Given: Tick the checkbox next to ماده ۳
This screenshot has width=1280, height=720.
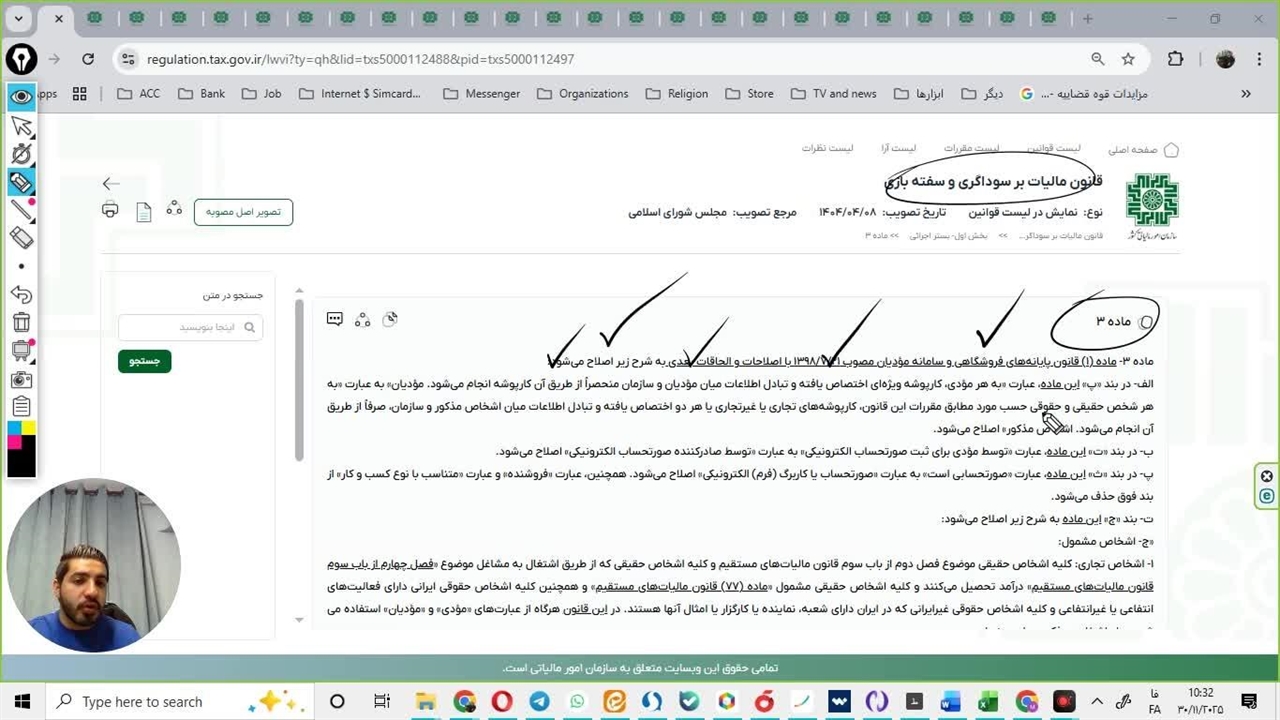Looking at the screenshot, I should point(1146,322).
